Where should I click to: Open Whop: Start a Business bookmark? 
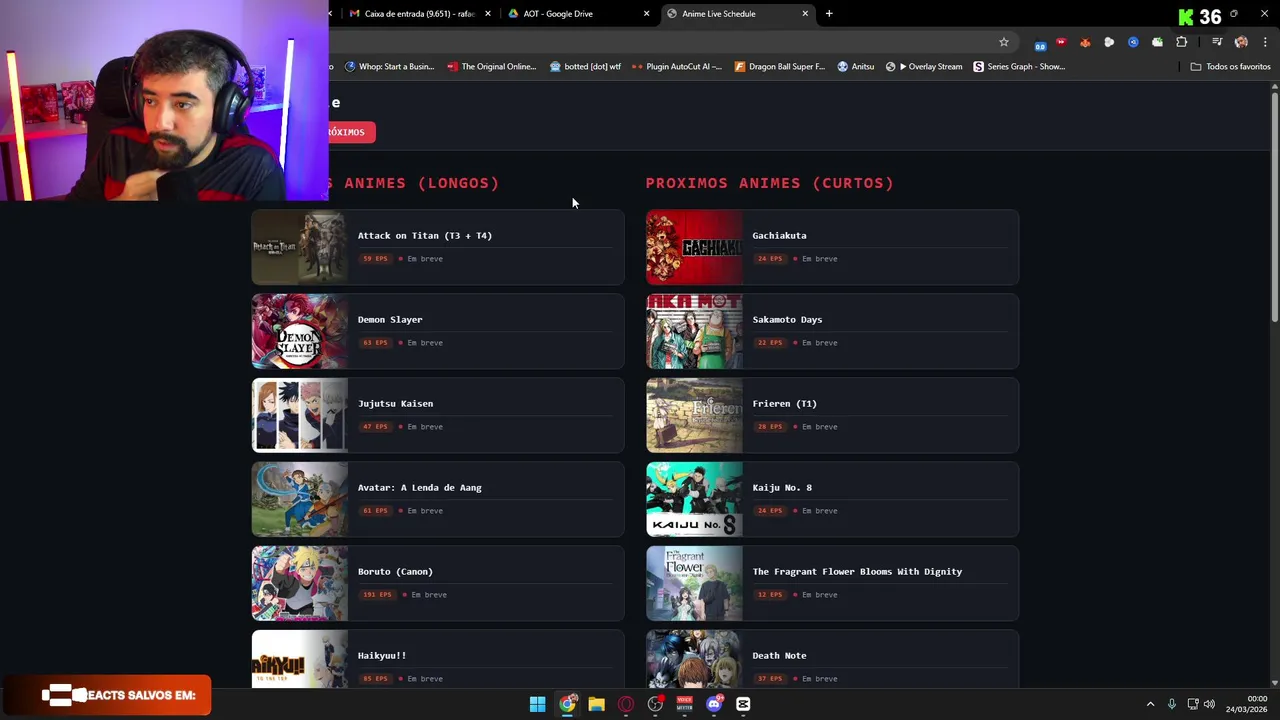pyautogui.click(x=389, y=67)
